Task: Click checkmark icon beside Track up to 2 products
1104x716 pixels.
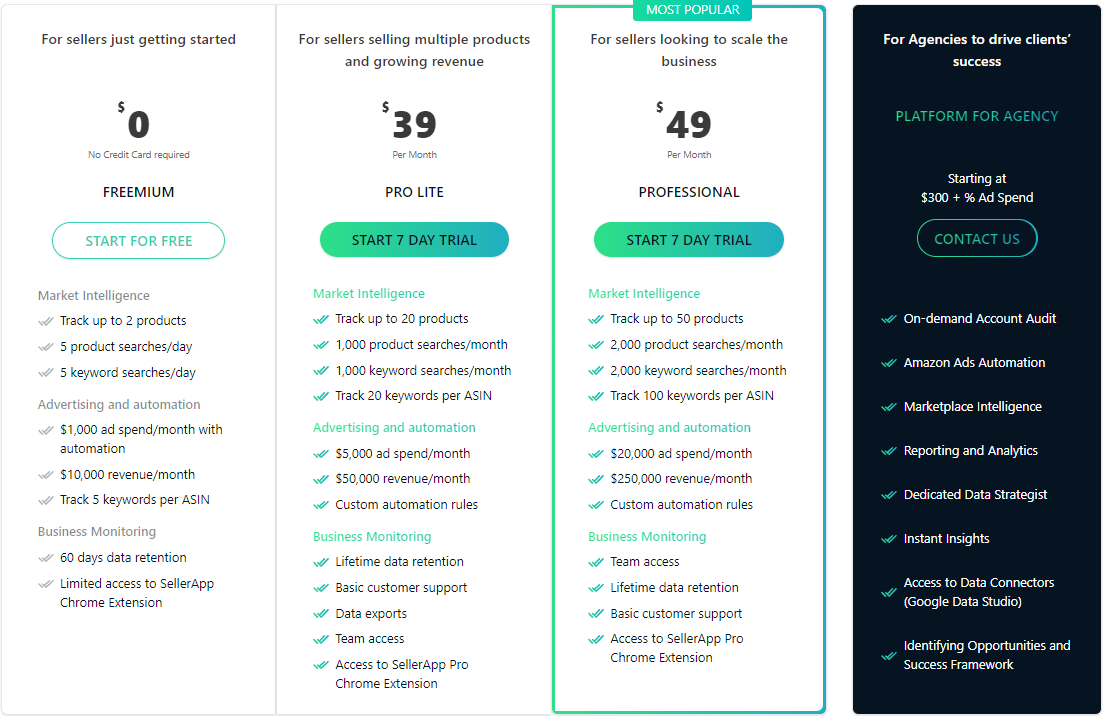Action: point(45,321)
